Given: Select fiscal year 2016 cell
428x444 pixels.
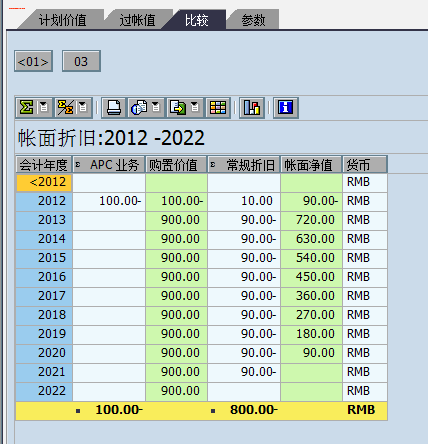Looking at the screenshot, I should click(x=44, y=277).
